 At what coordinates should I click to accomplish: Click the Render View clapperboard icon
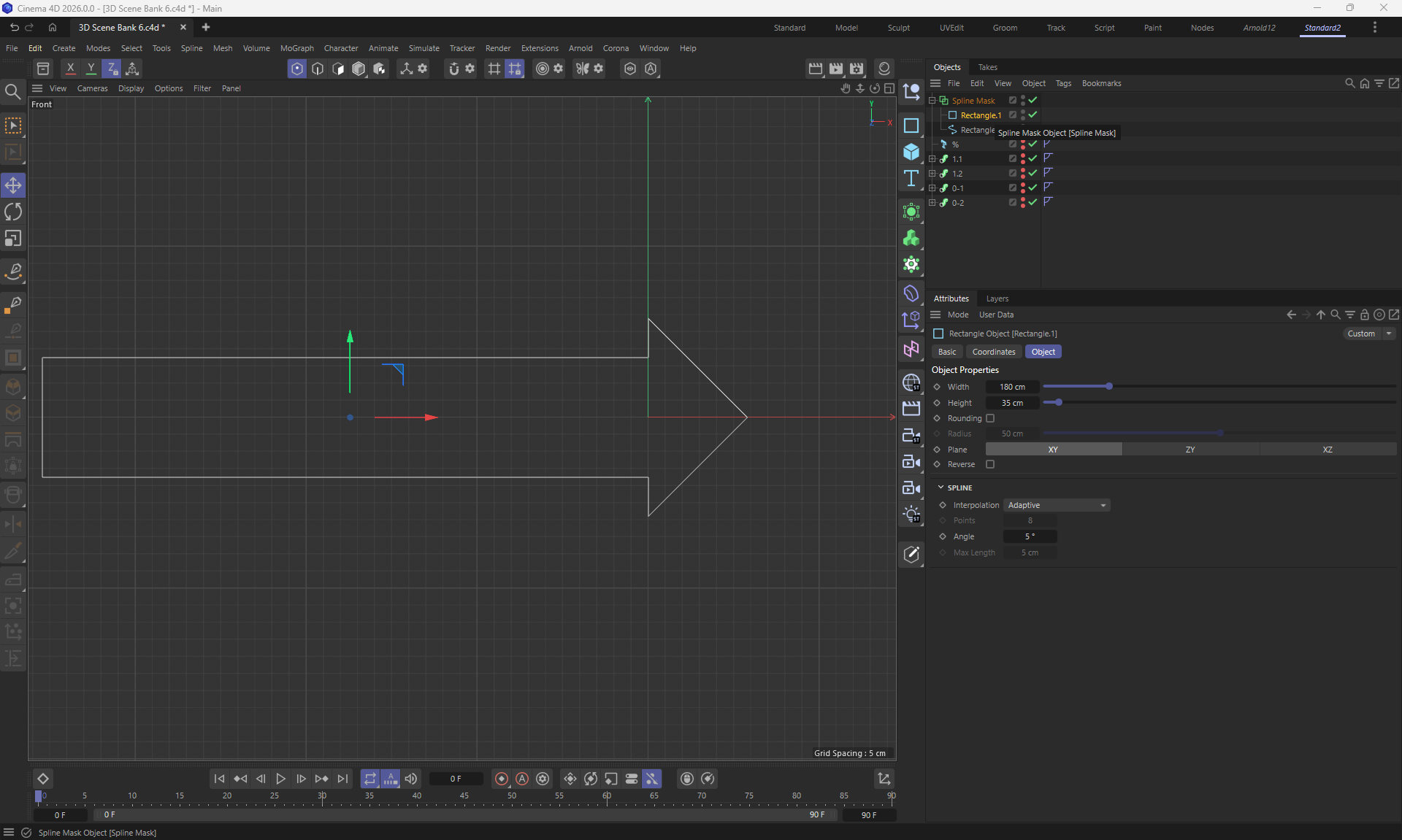tap(815, 69)
